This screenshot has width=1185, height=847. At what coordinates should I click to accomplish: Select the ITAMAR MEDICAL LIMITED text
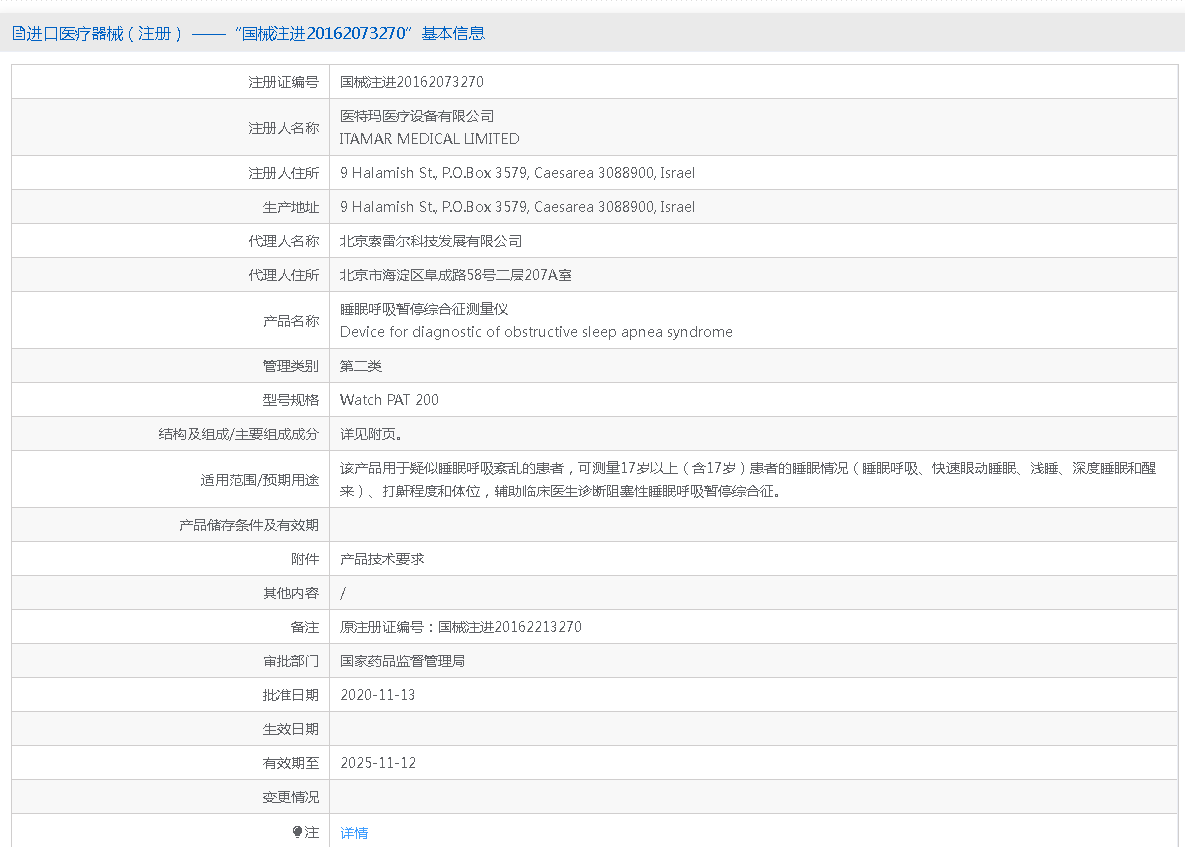[x=430, y=139]
